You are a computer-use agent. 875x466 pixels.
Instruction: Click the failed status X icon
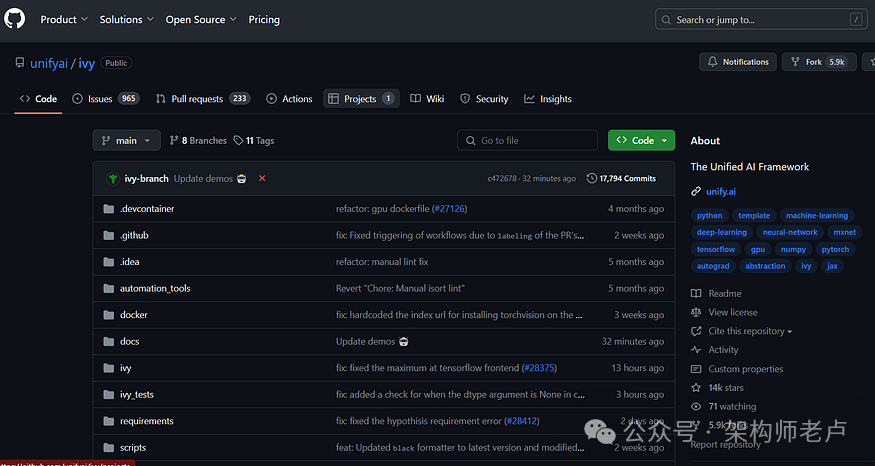[x=262, y=178]
